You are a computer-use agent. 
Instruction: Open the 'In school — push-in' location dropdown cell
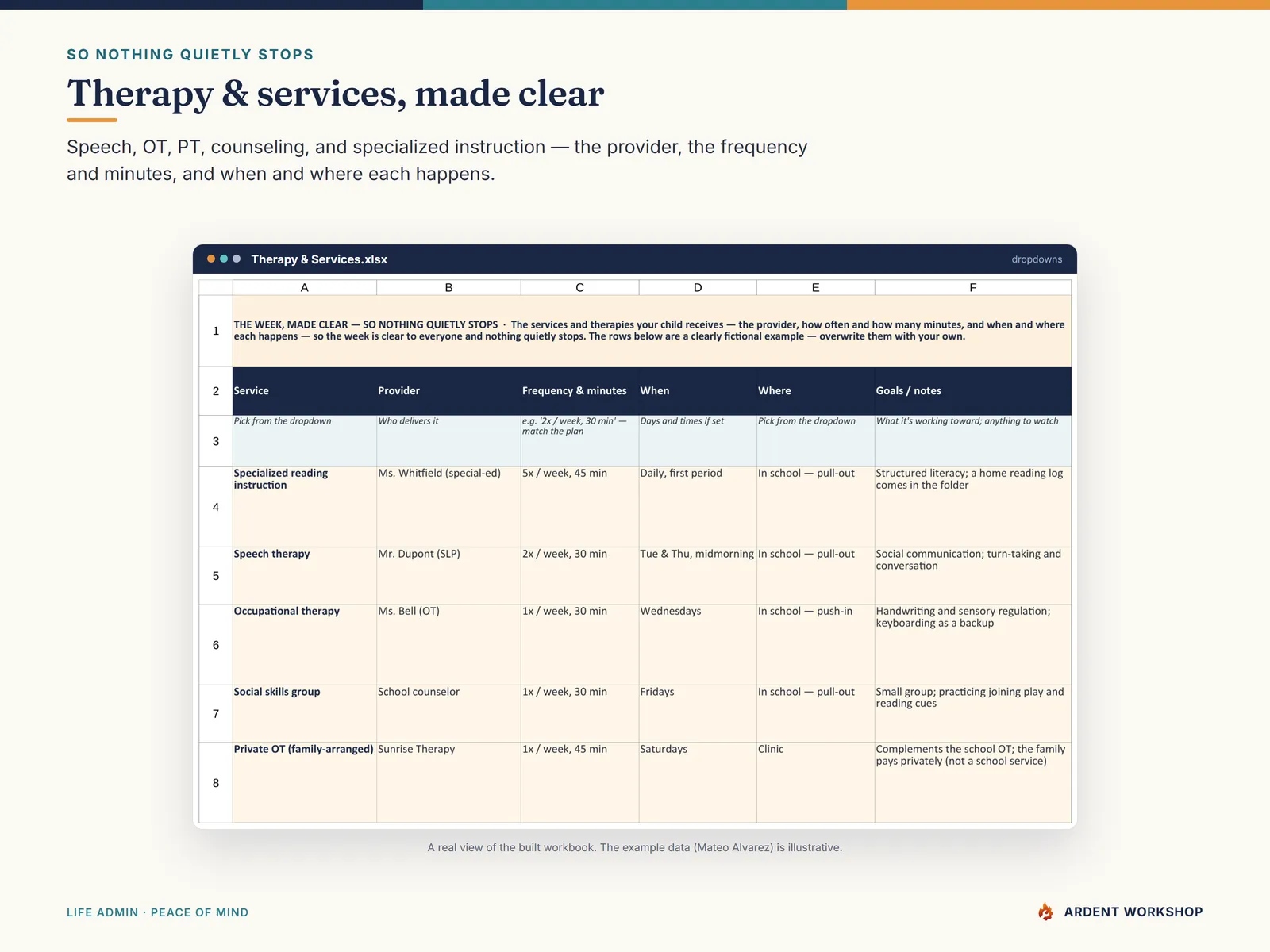tap(815, 645)
